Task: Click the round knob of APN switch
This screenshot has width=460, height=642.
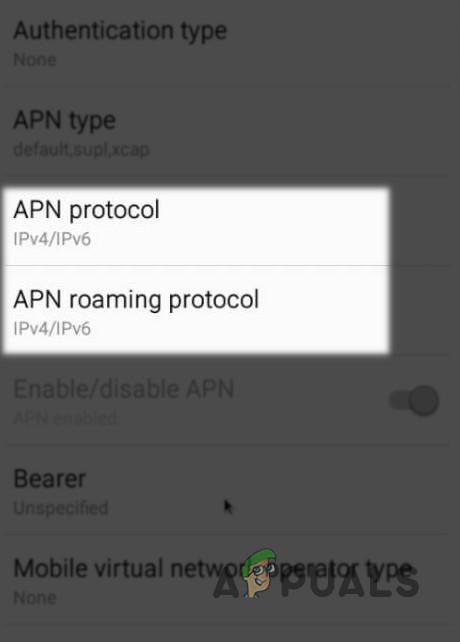Action: coord(424,400)
